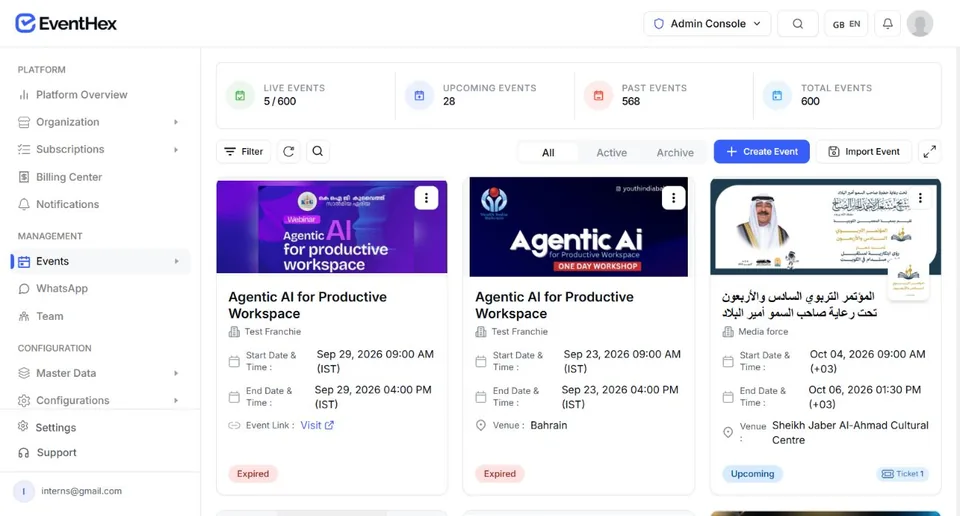This screenshot has width=960, height=516.
Task: Expand the Configurations submenu arrow
Action: [176, 400]
